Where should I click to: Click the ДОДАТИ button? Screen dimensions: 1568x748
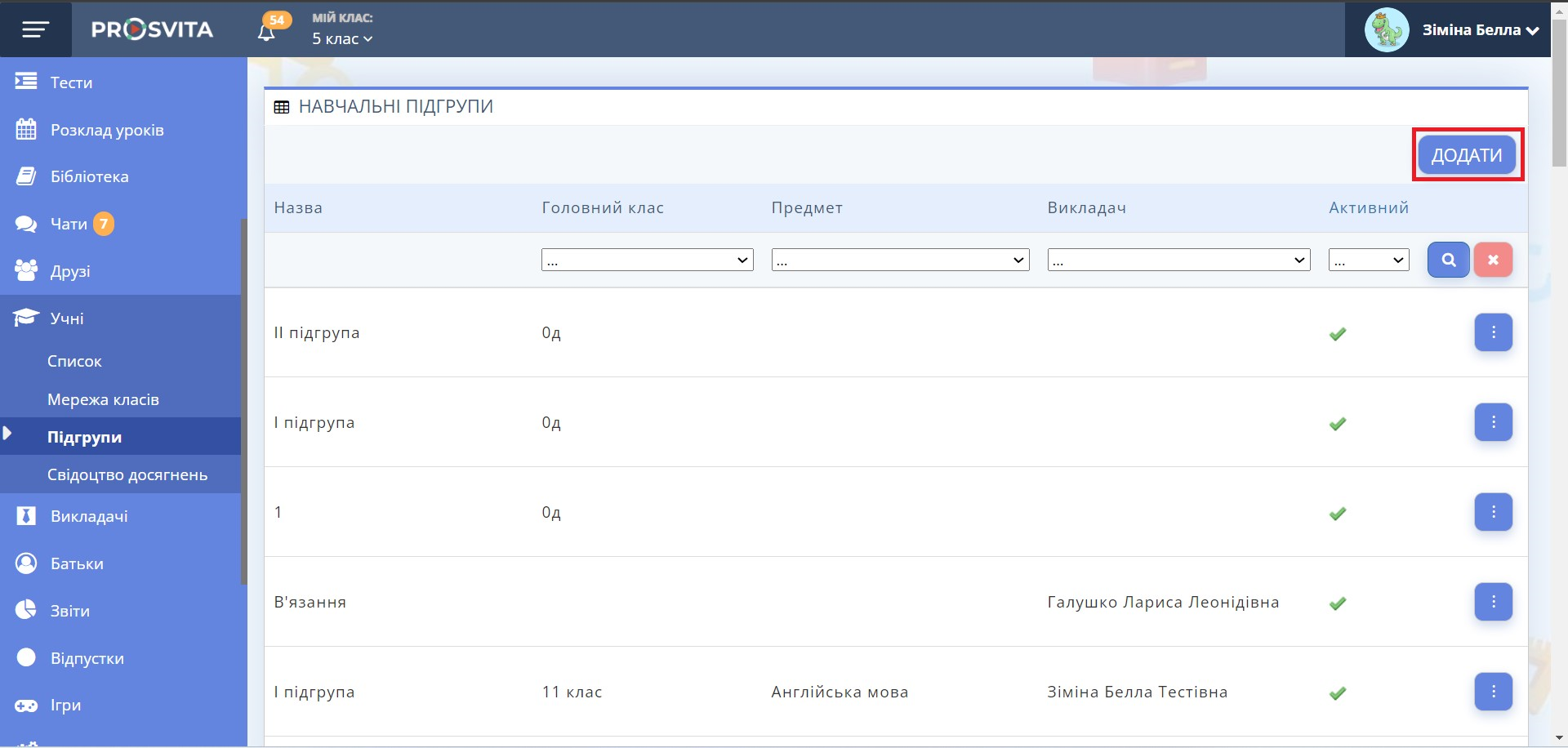coord(1467,155)
